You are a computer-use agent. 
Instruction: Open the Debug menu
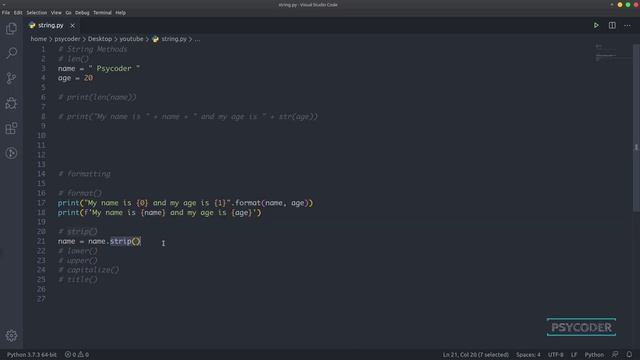click(82, 13)
